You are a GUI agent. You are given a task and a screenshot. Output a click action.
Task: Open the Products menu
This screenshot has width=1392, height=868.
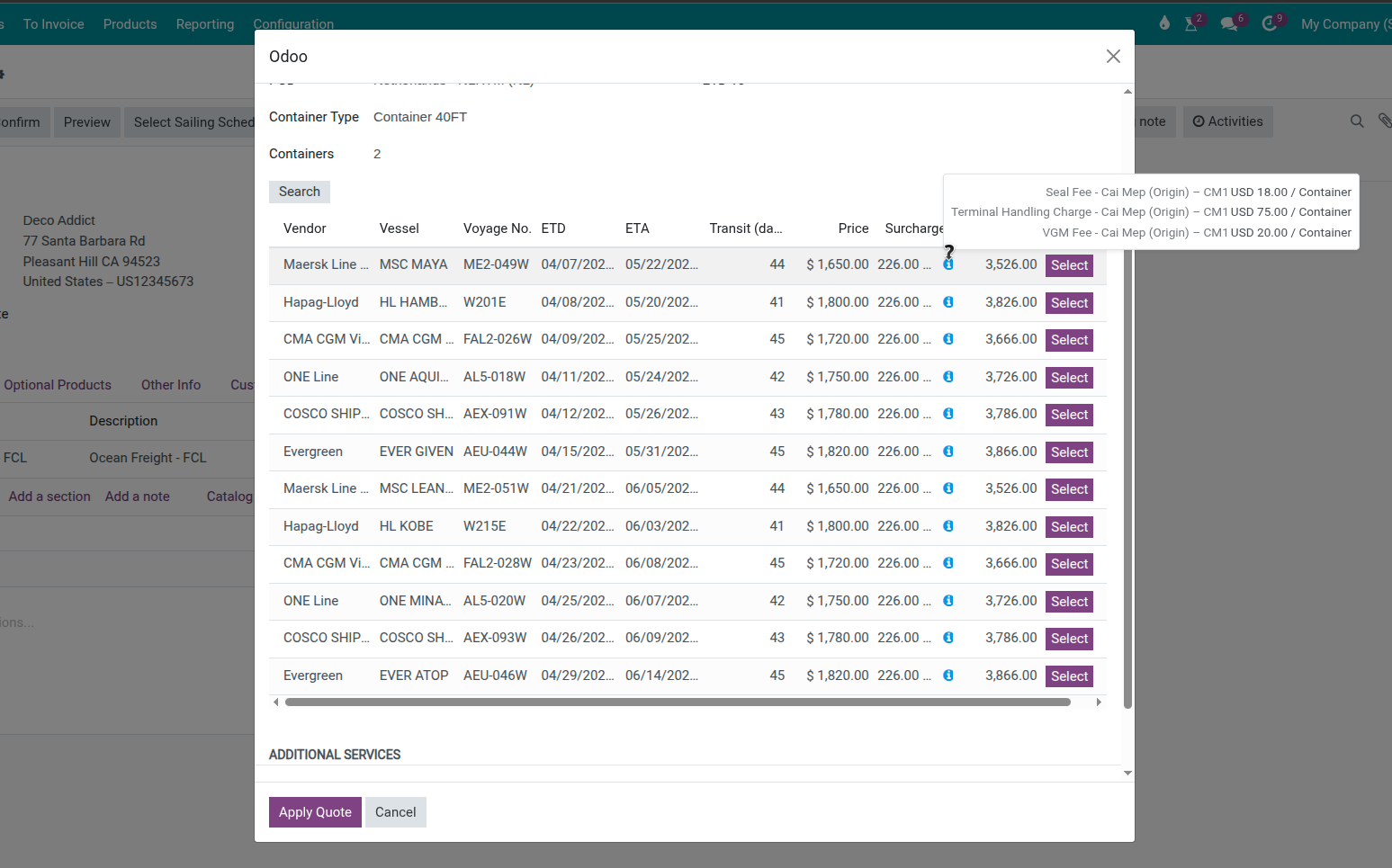(x=130, y=24)
